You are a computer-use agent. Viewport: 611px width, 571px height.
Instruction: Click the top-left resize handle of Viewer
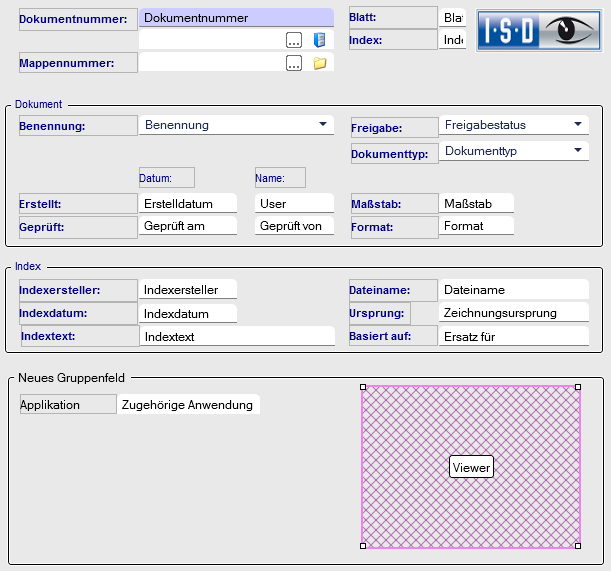362,387
